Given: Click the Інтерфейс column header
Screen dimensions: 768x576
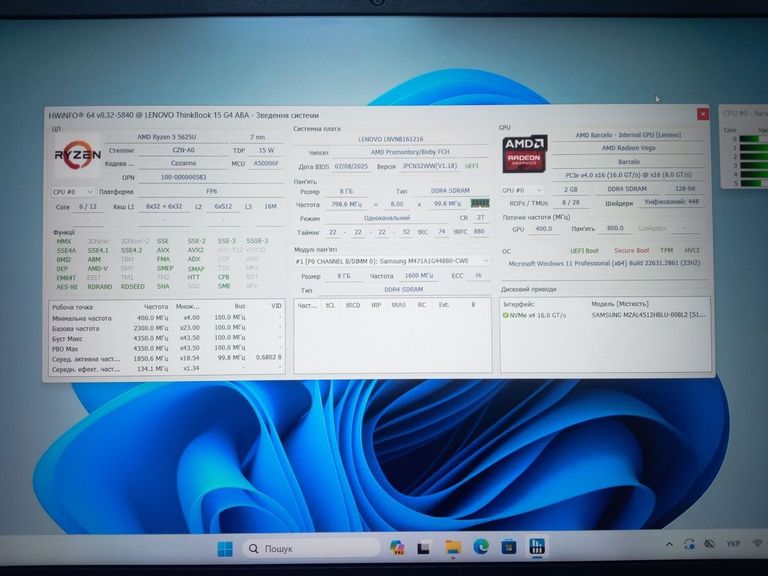Looking at the screenshot, I should [x=519, y=304].
